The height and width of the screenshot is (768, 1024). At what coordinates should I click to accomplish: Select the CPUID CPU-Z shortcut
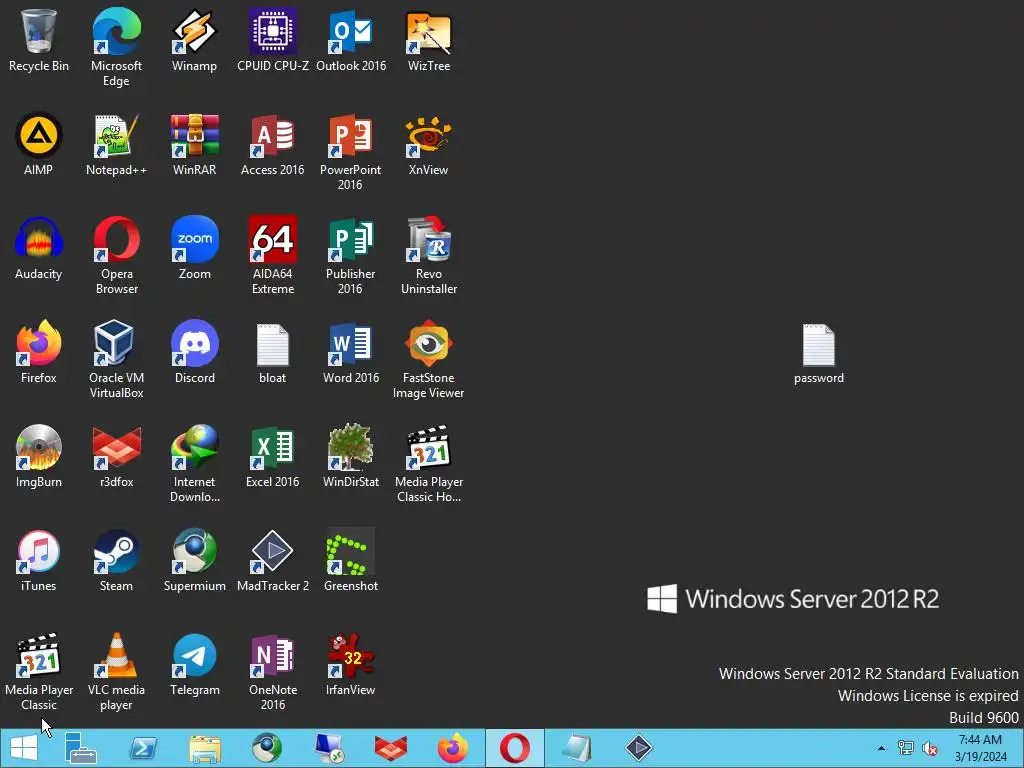[272, 40]
